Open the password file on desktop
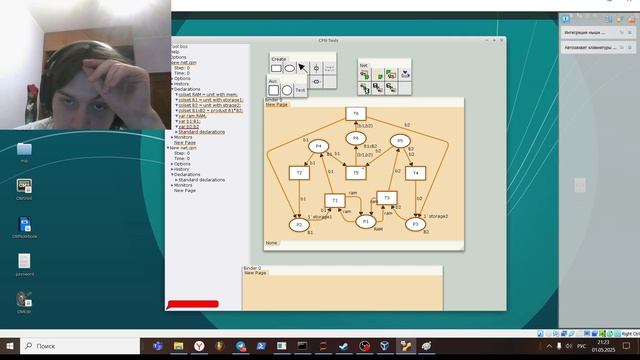This screenshot has height=360, width=640. click(24, 265)
